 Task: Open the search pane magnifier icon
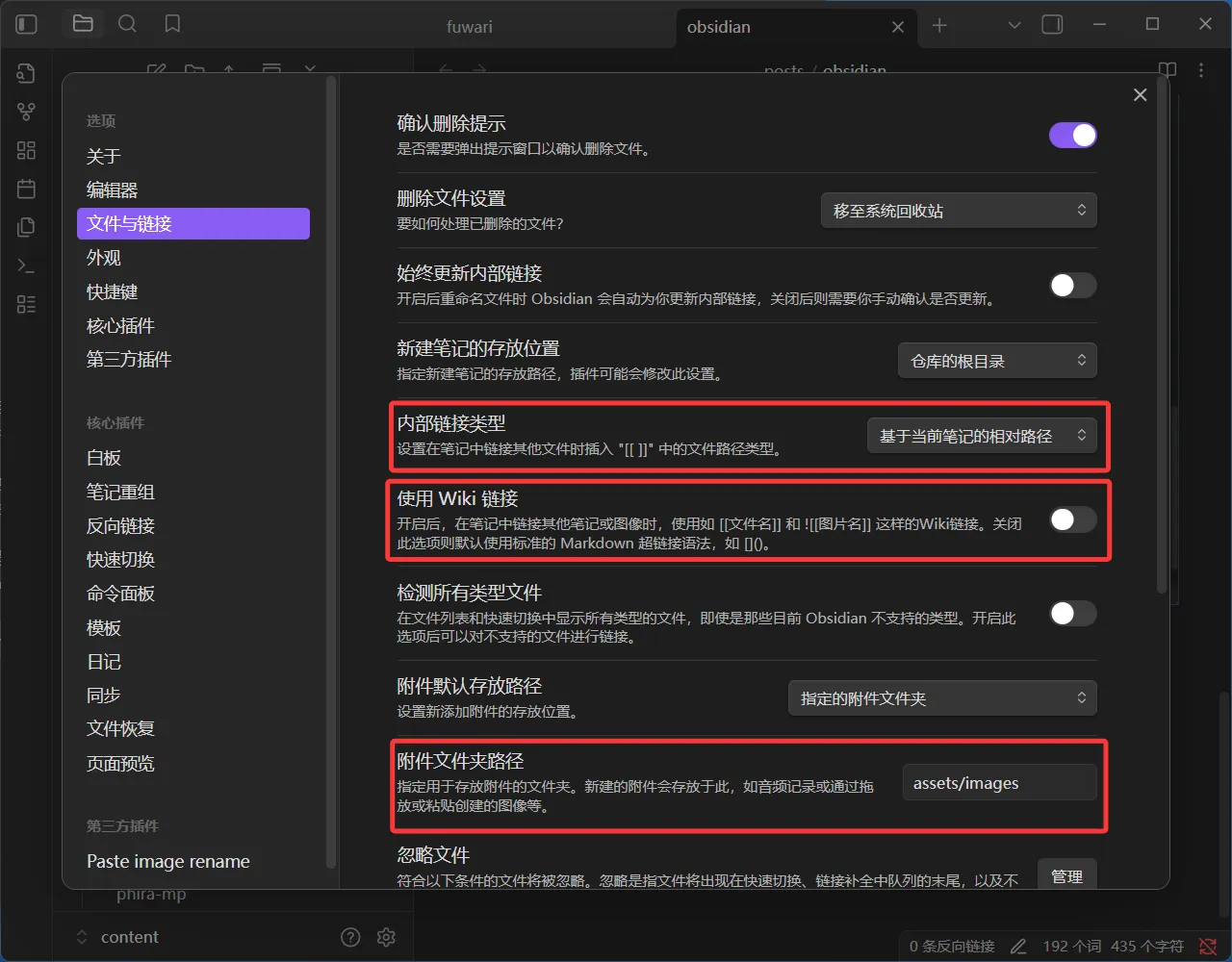point(127,25)
